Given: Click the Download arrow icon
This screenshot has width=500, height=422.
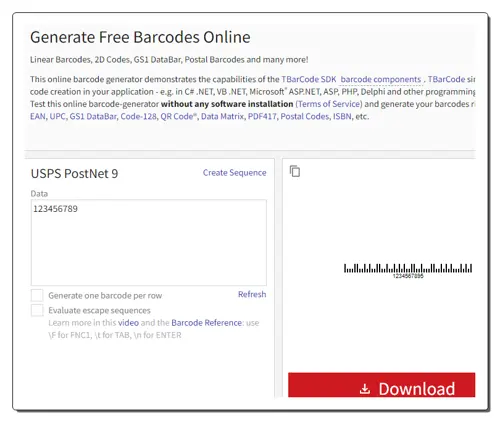Looking at the screenshot, I should tap(365, 389).
